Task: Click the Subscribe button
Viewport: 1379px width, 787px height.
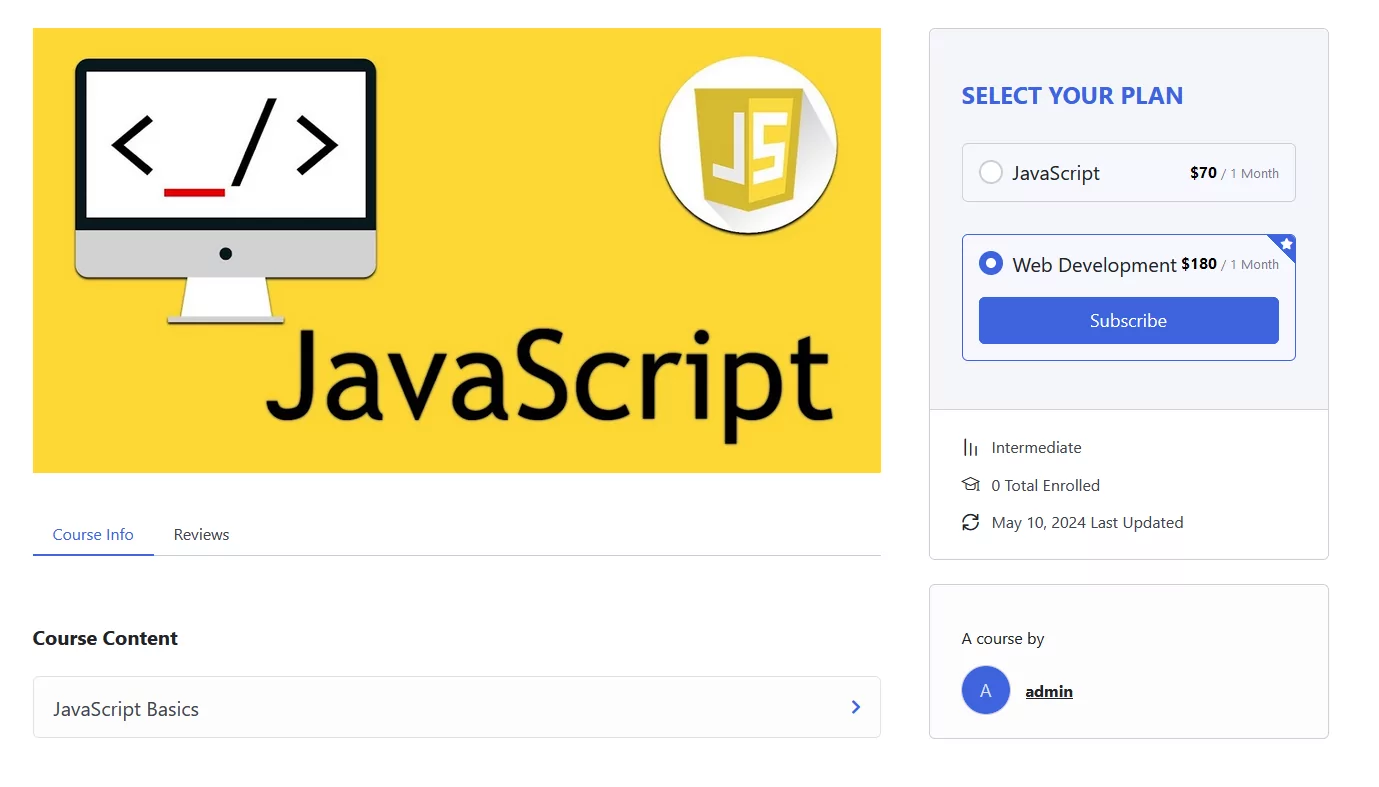Action: pyautogui.click(x=1128, y=320)
